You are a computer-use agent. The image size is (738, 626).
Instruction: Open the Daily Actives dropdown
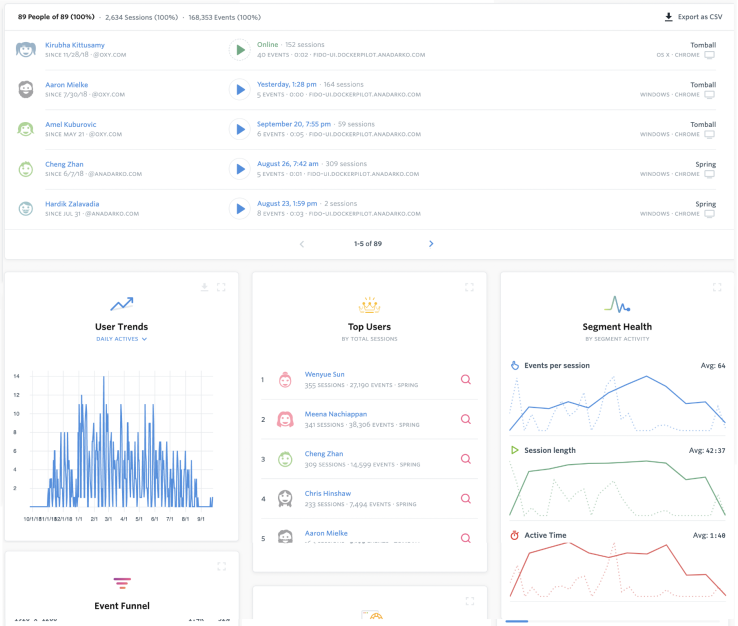121,339
